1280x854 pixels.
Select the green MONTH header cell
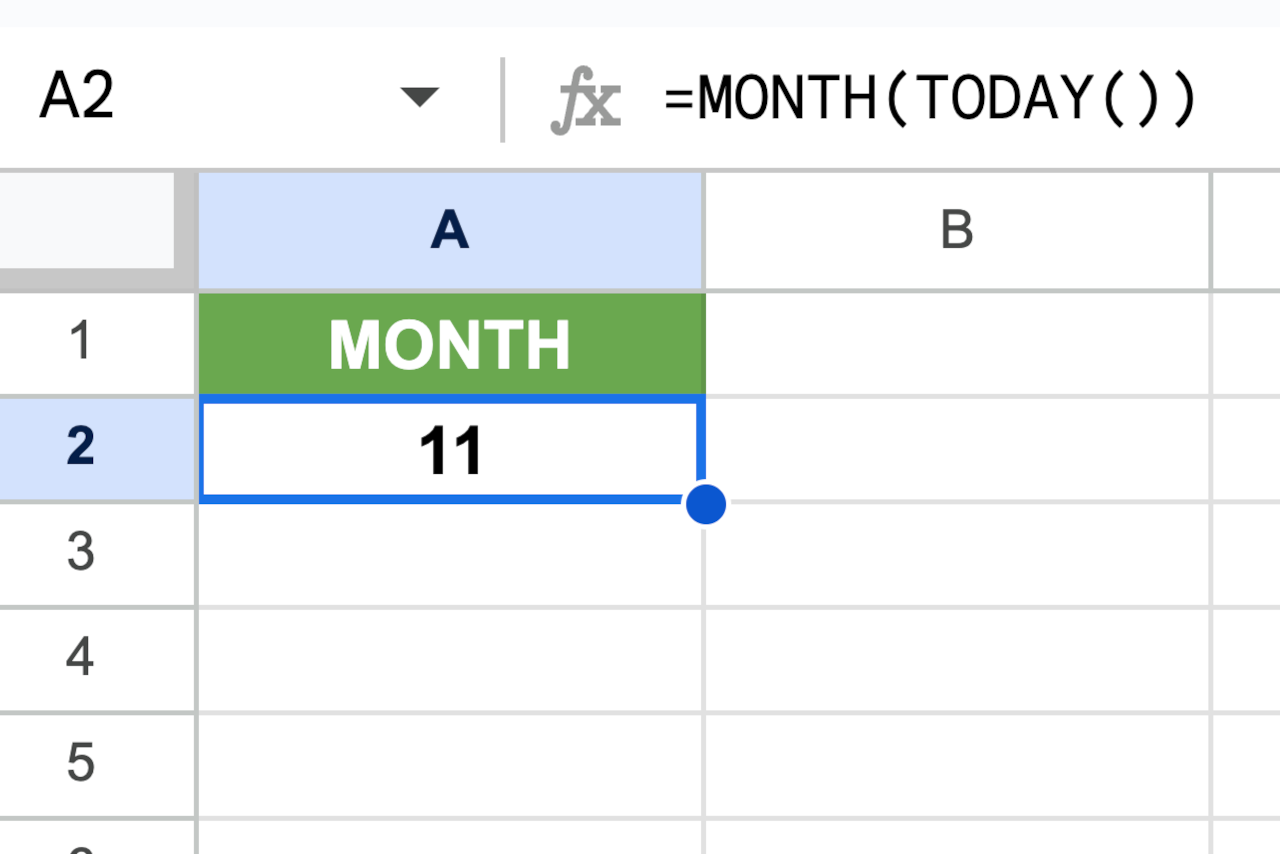(x=450, y=343)
